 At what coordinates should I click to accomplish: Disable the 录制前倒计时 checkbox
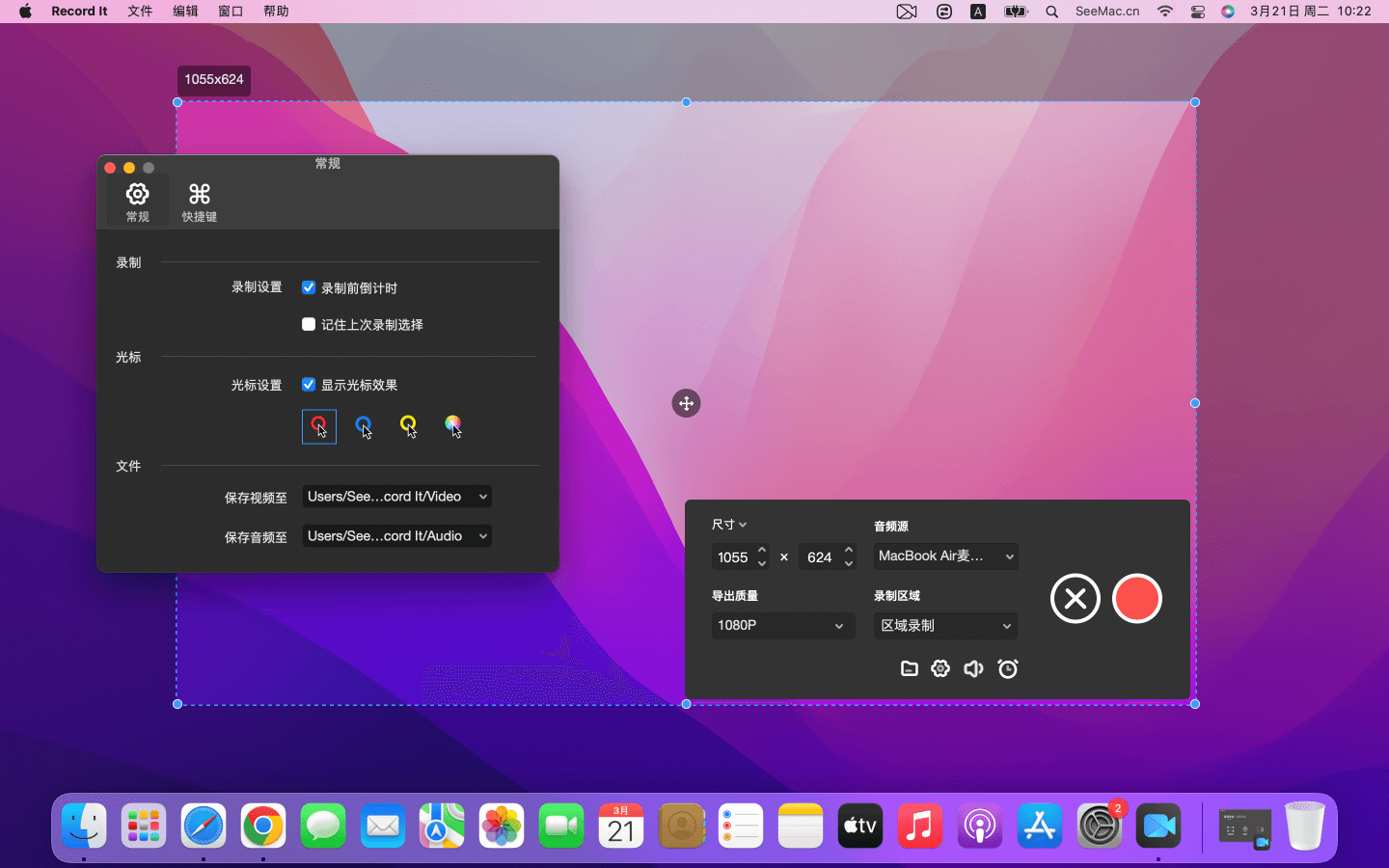click(309, 287)
